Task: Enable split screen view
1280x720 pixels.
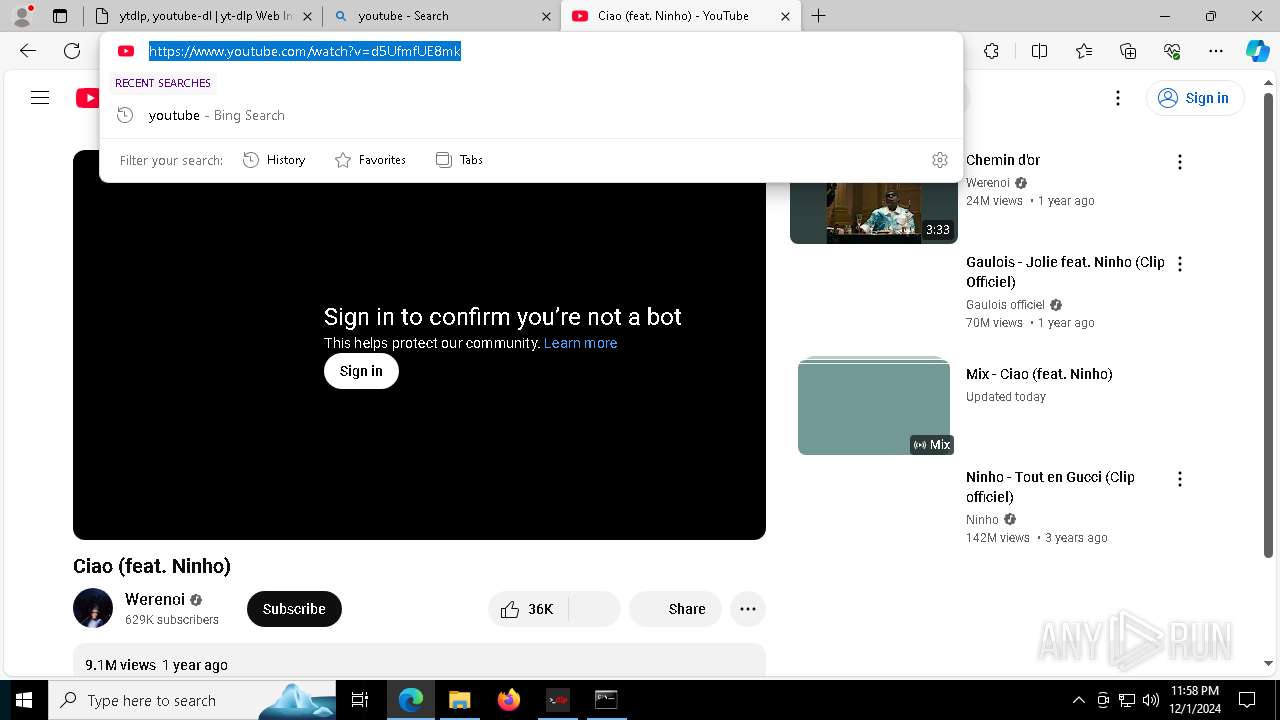Action: click(1039, 51)
